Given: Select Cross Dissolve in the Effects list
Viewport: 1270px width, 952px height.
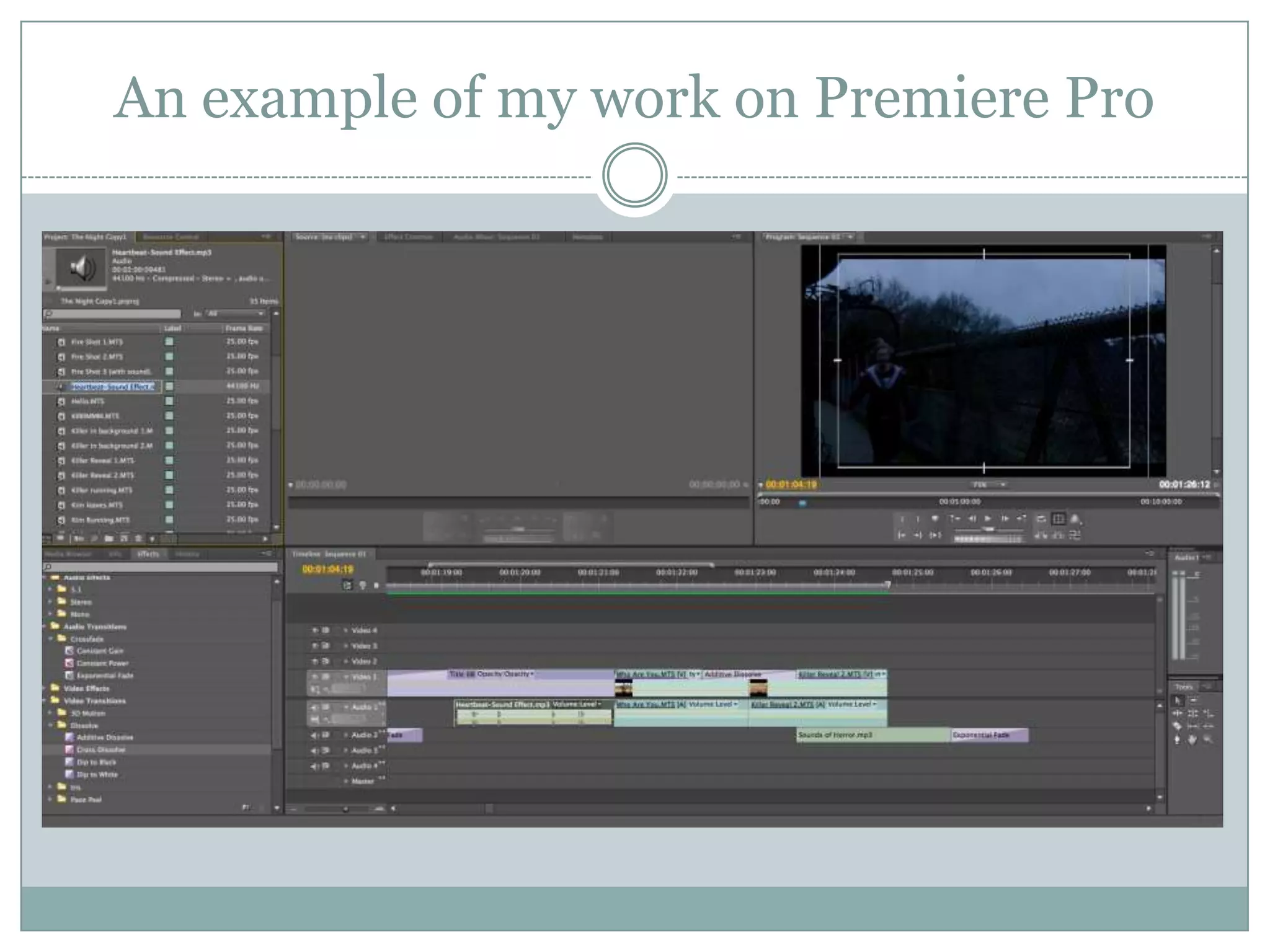Looking at the screenshot, I should click(101, 750).
